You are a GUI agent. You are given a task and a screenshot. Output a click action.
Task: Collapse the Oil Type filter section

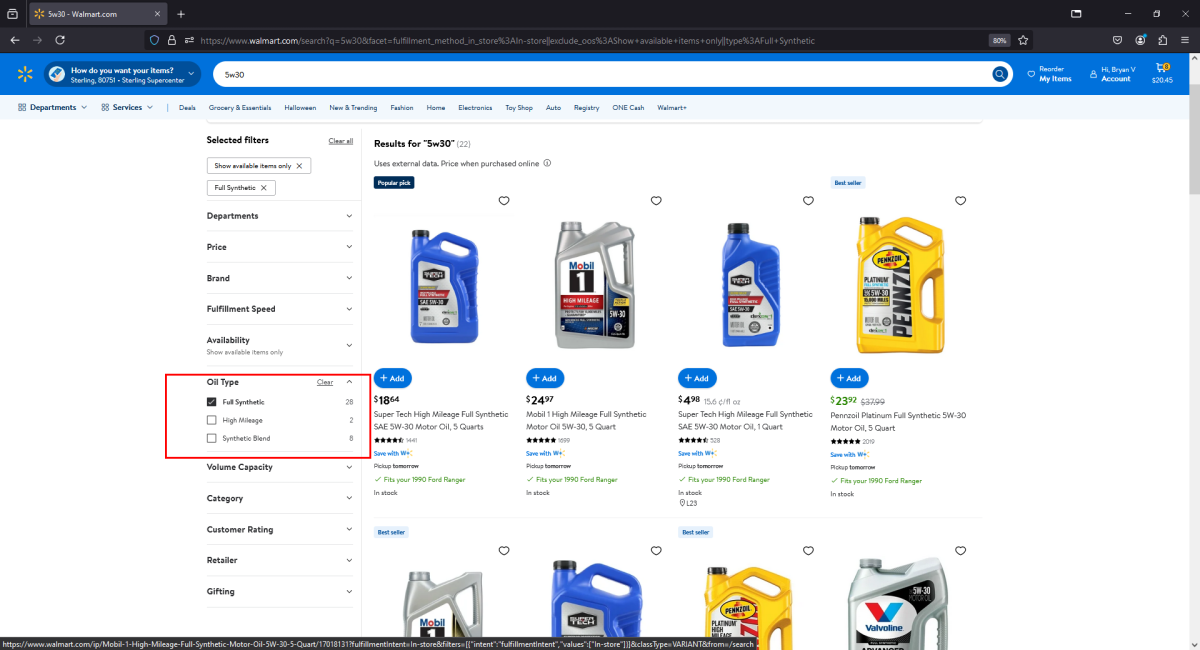pyautogui.click(x=349, y=382)
